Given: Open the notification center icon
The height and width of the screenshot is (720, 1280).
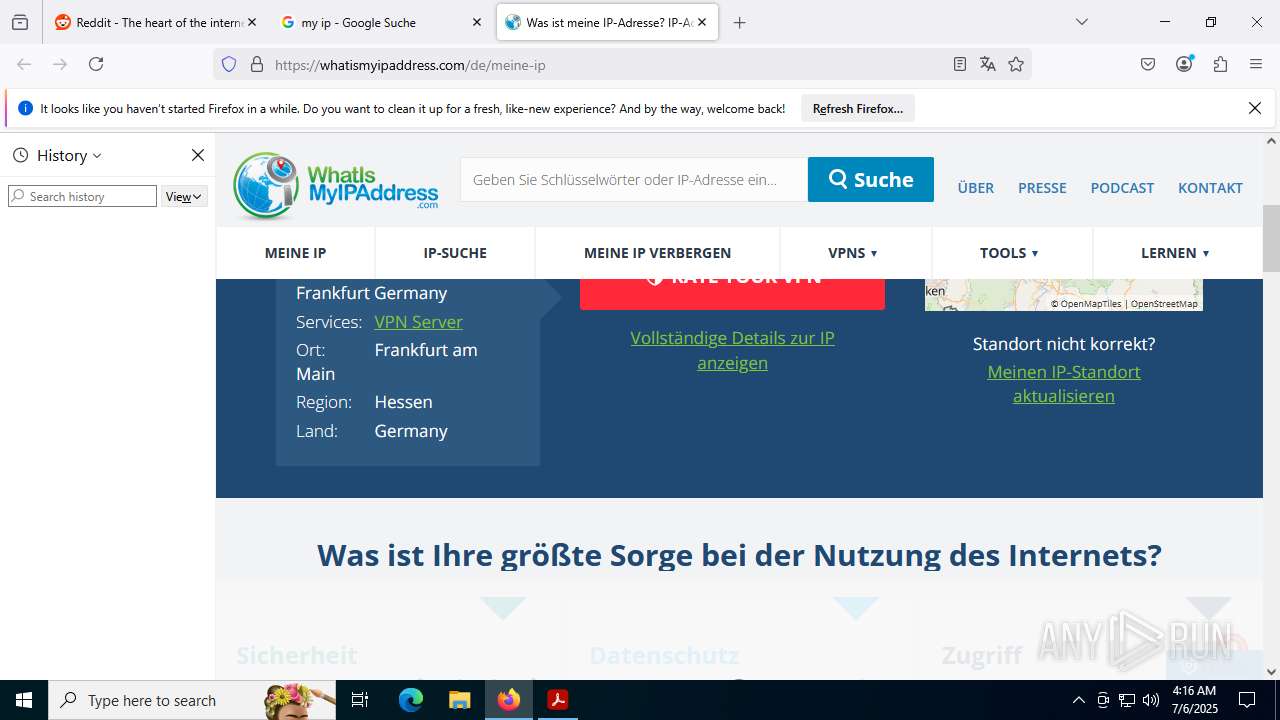Looking at the screenshot, I should [1247, 700].
